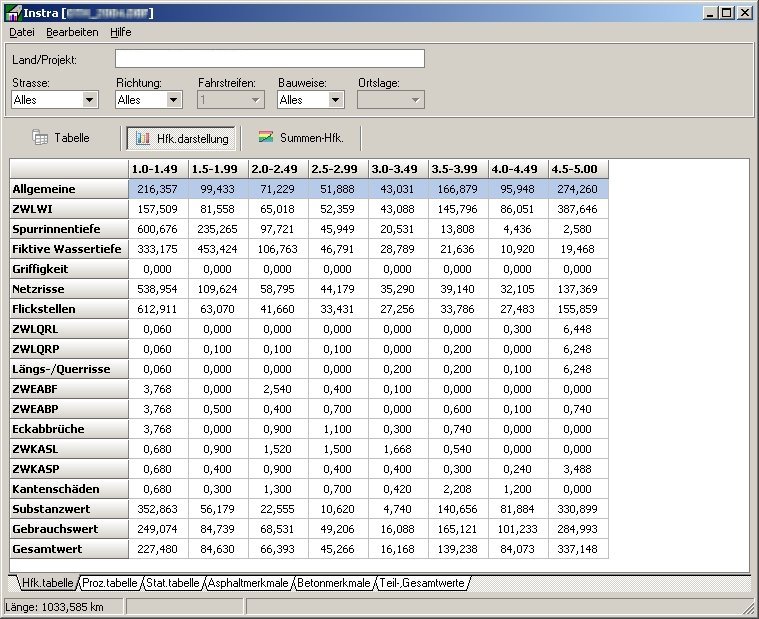759x619 pixels.
Task: Click the 2.0-2.49 column header
Action: click(278, 169)
